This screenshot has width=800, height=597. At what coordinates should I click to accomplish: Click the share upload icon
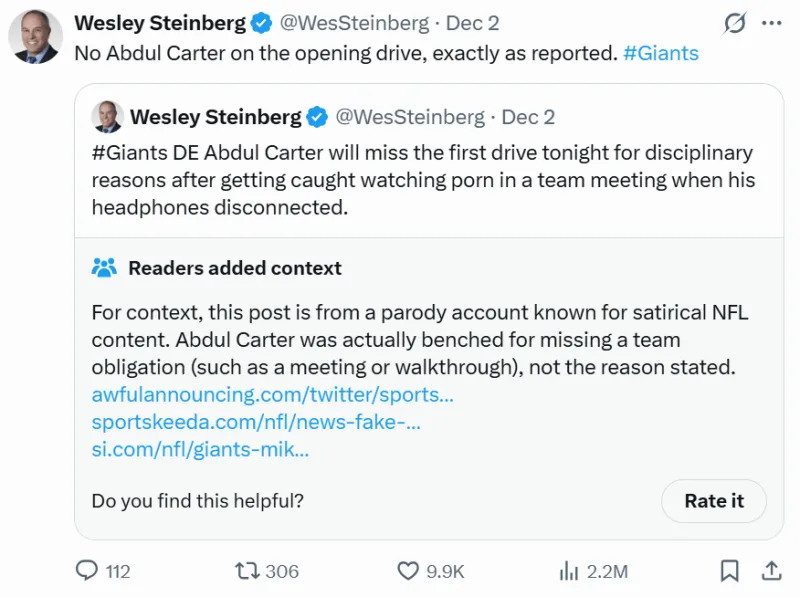point(771,571)
